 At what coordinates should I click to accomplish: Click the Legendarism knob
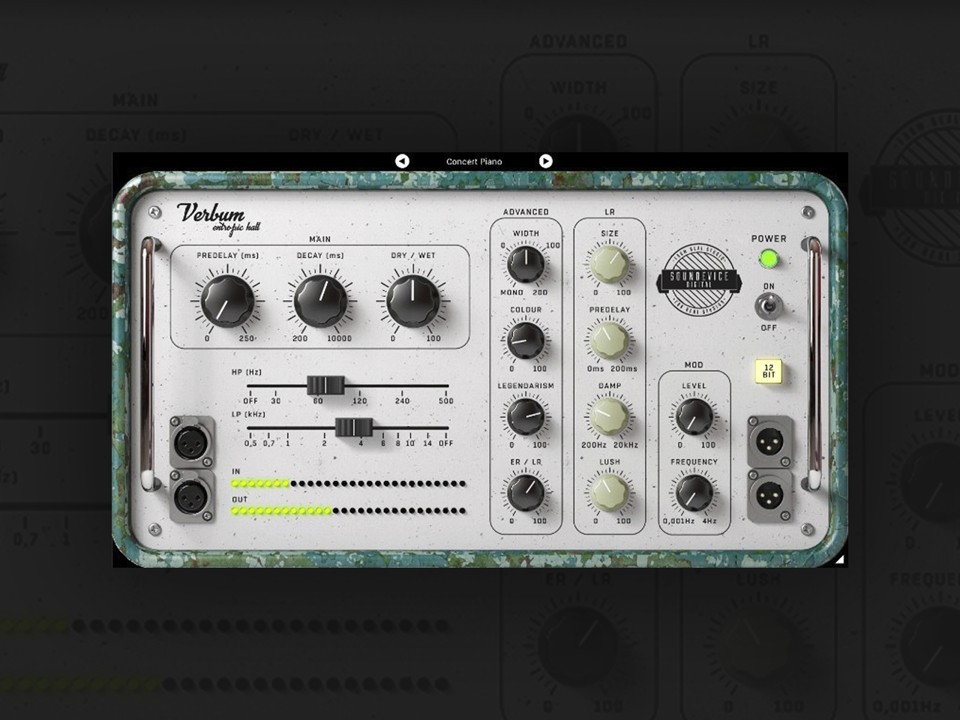(x=526, y=416)
